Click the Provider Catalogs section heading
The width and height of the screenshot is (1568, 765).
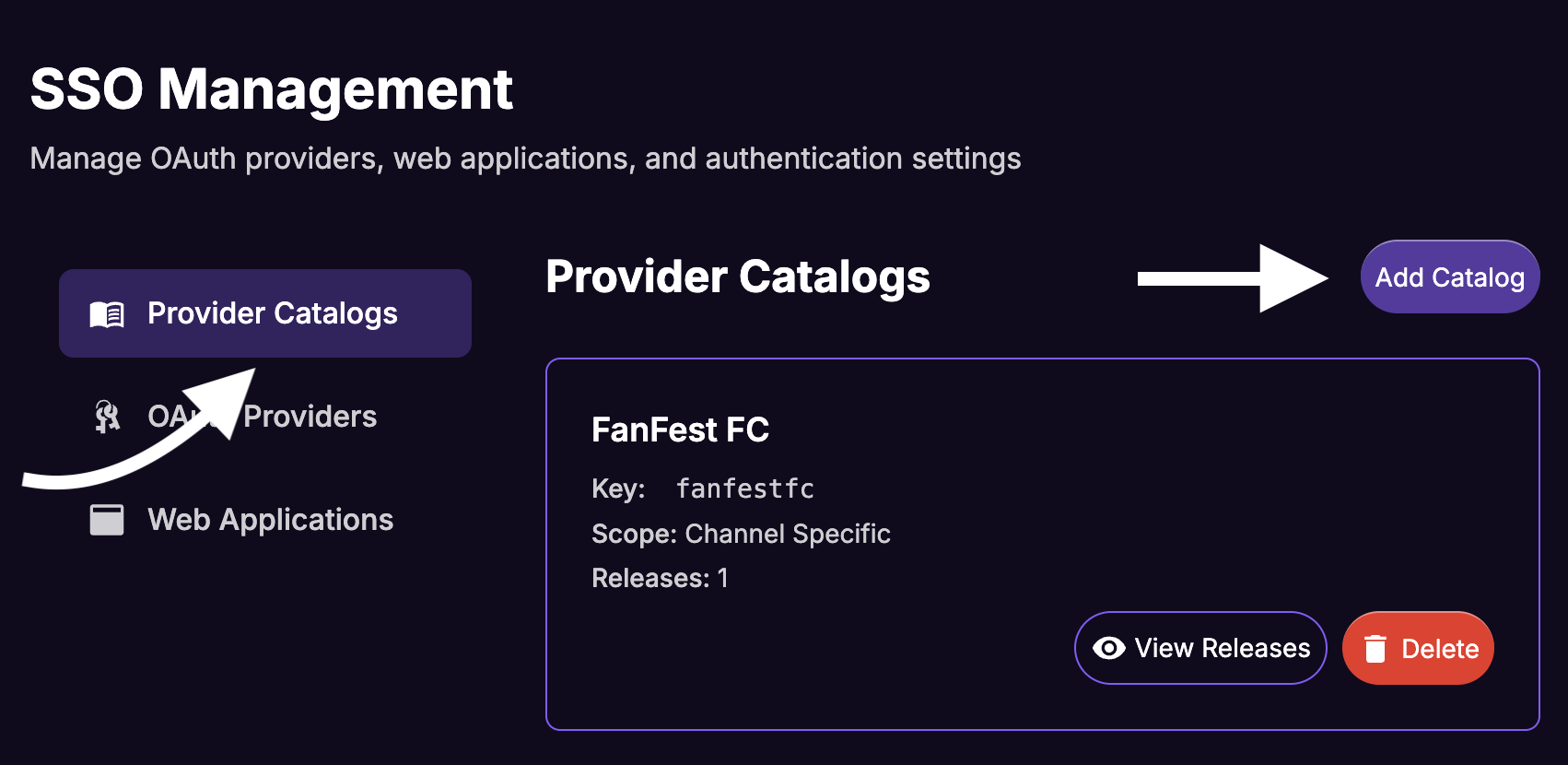[x=738, y=277]
